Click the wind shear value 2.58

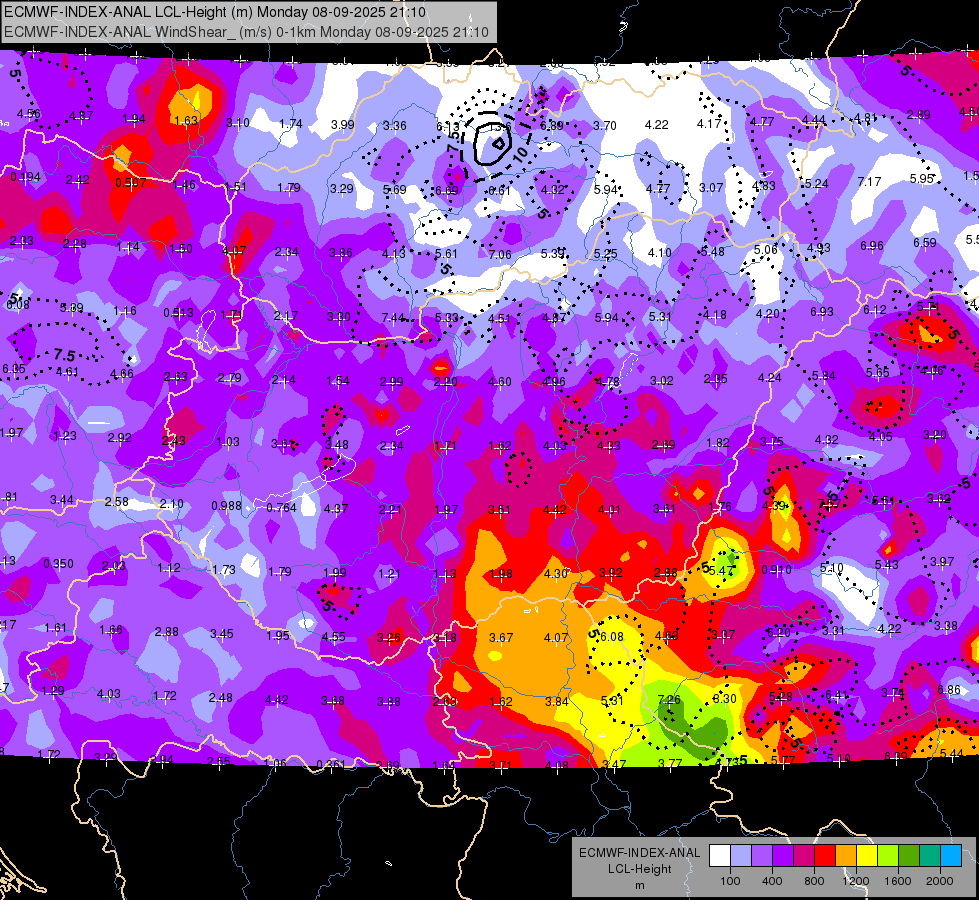[117, 502]
